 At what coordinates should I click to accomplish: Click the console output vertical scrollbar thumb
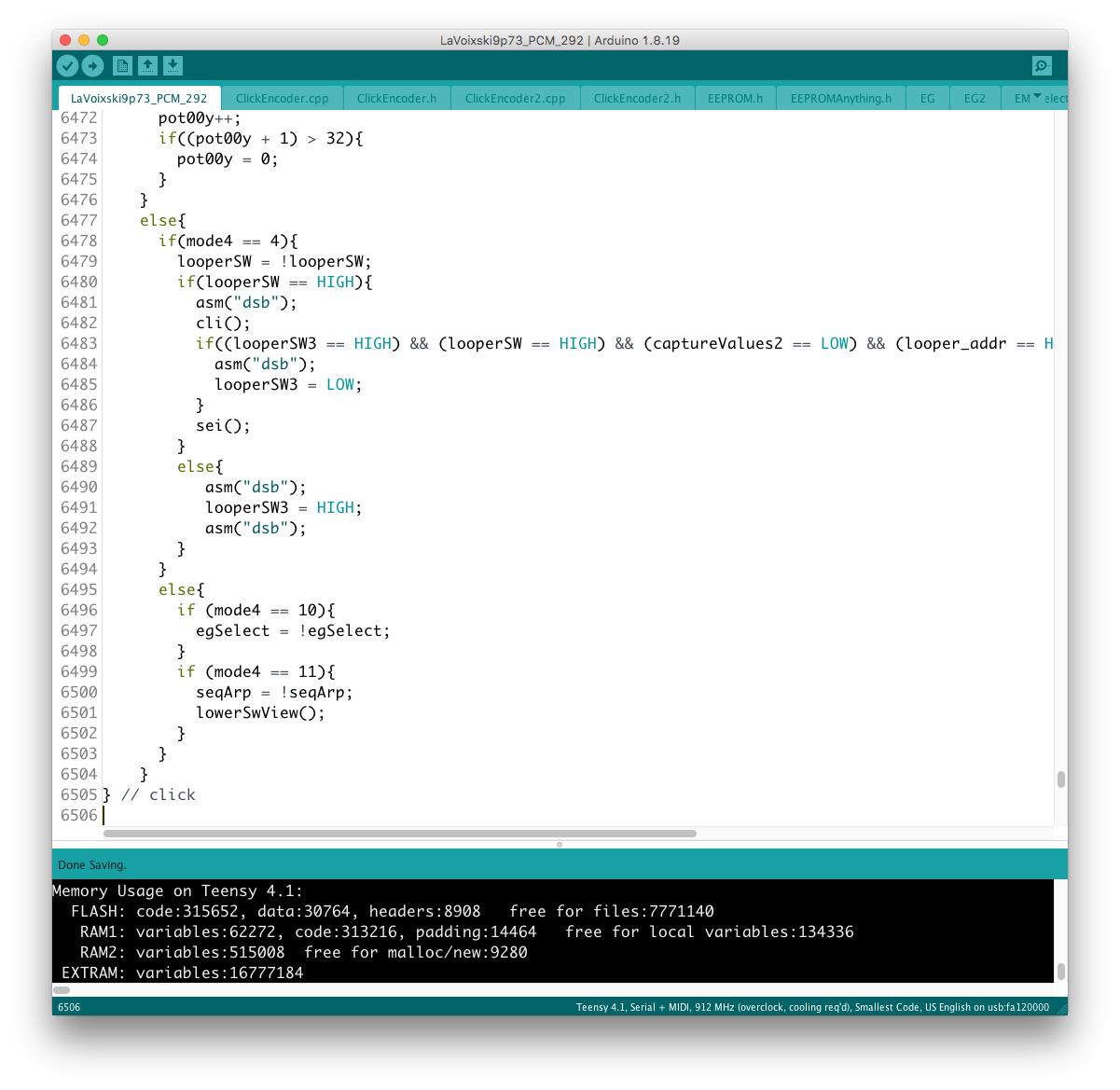click(1060, 971)
